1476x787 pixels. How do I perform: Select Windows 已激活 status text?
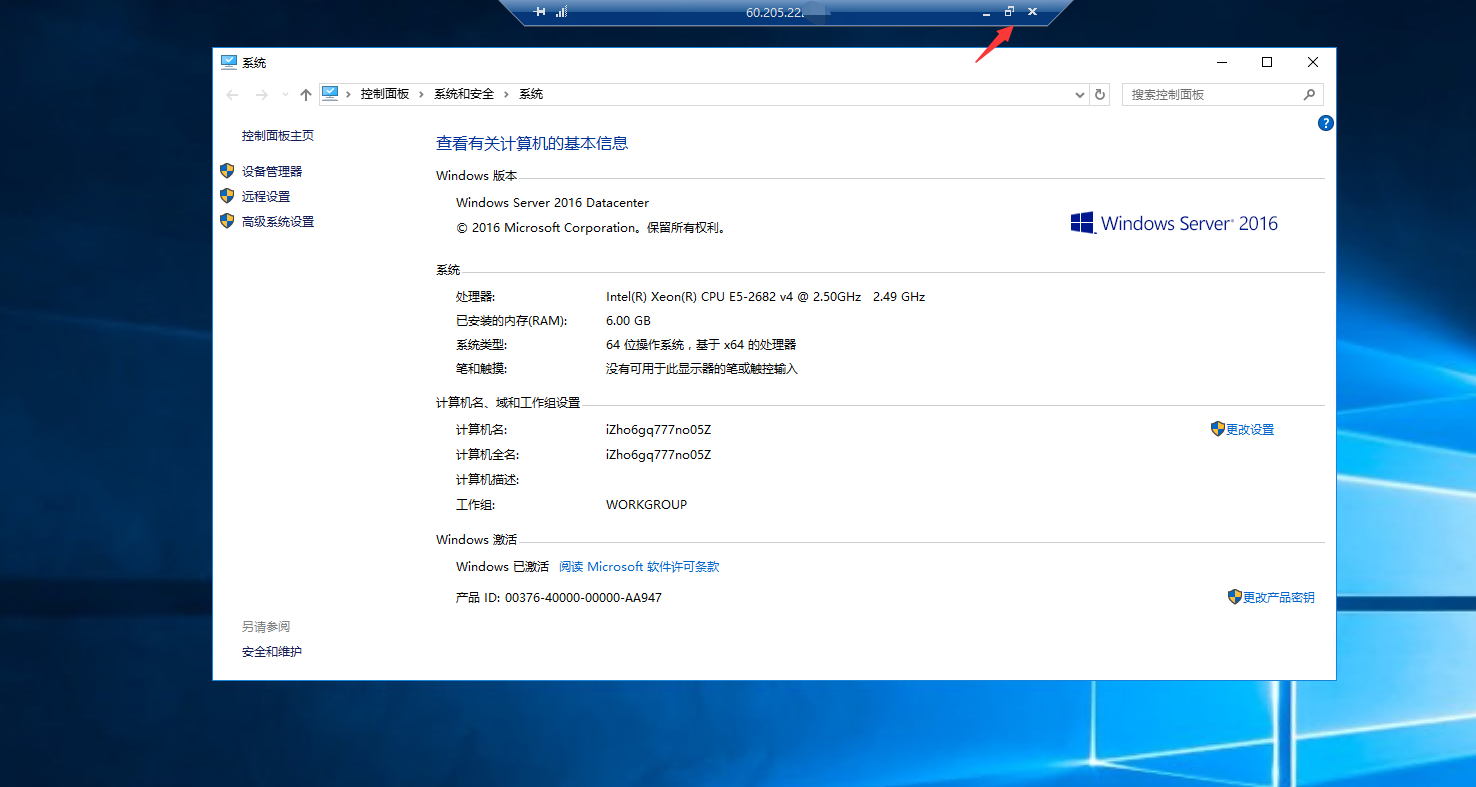[502, 567]
